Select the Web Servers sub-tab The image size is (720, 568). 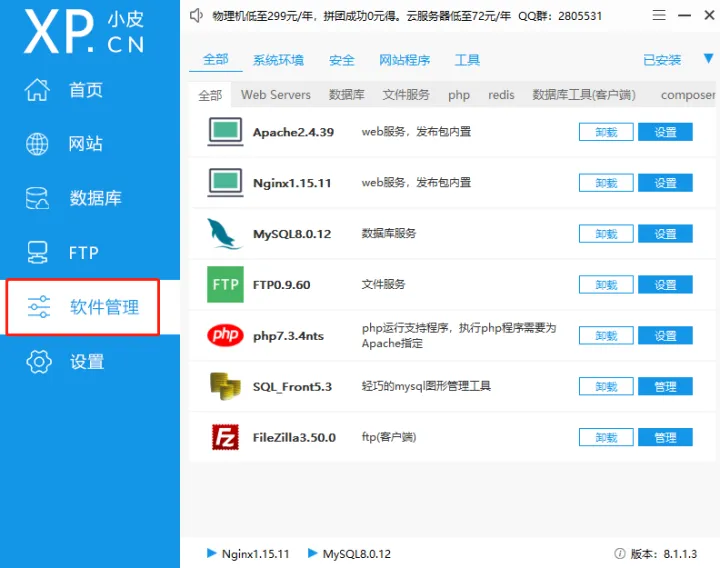[x=276, y=95]
